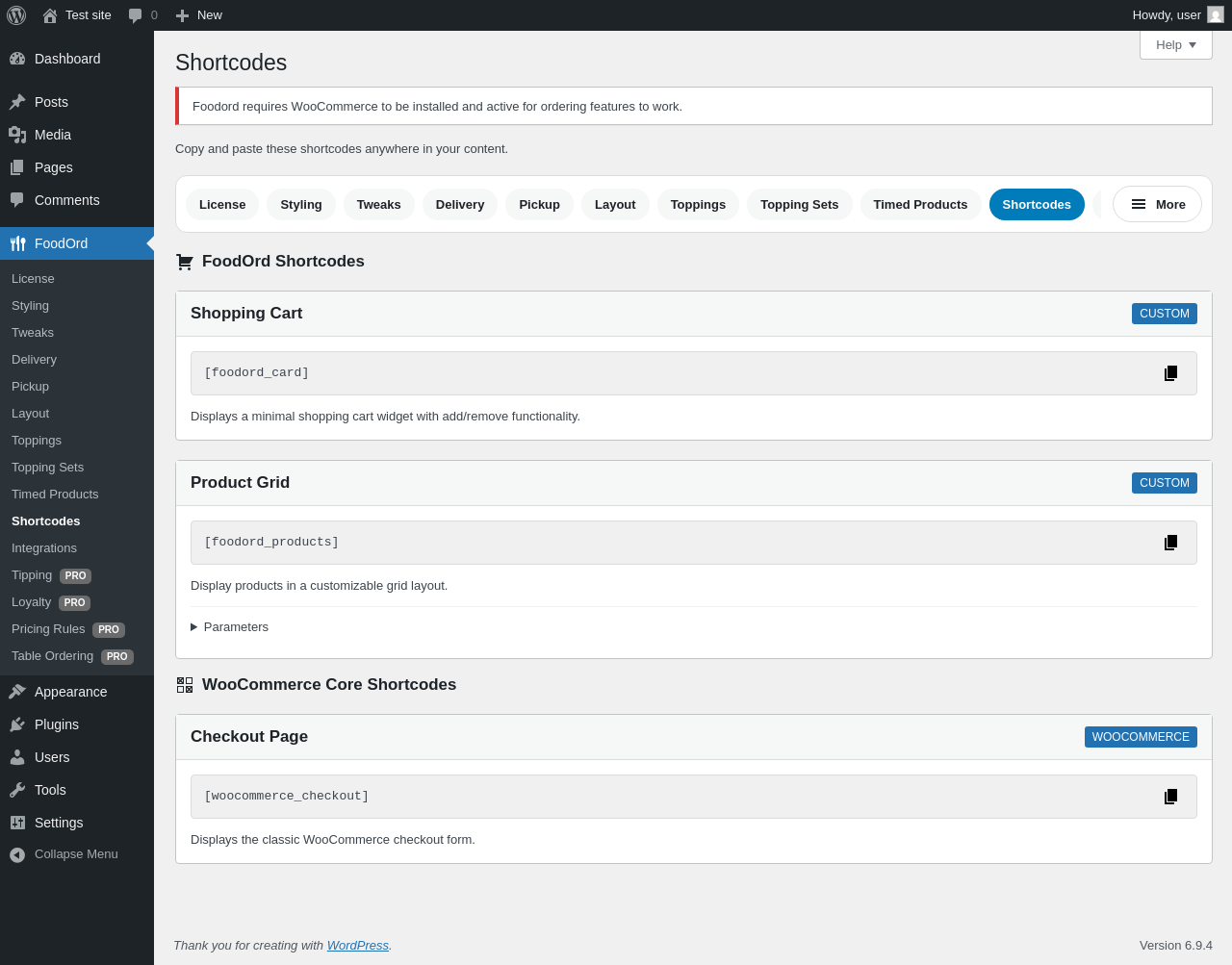
Task: Expand the Parameters disclosure triangle
Action: tap(194, 627)
